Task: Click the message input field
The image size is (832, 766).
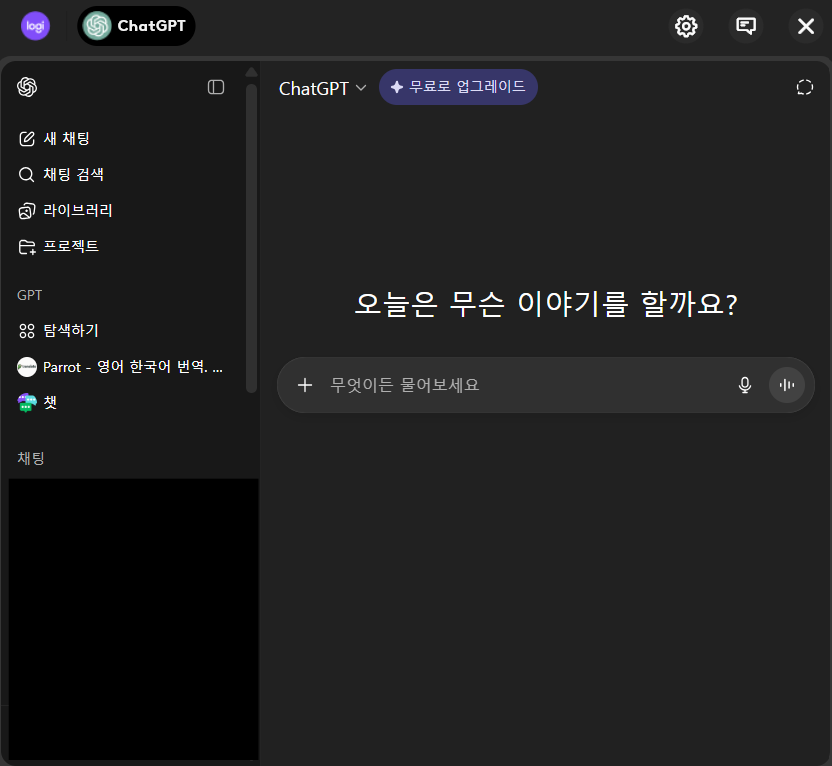Action: (520, 385)
